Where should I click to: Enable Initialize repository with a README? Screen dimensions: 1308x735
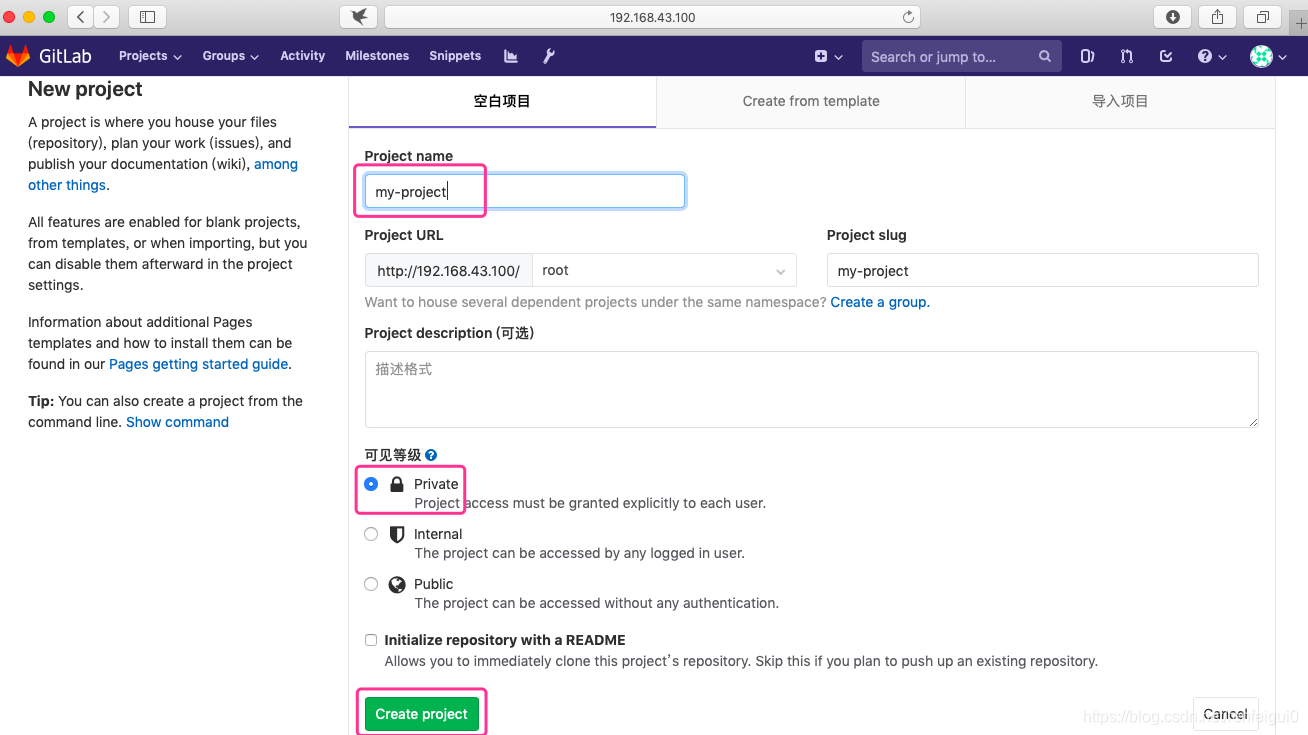tap(371, 640)
